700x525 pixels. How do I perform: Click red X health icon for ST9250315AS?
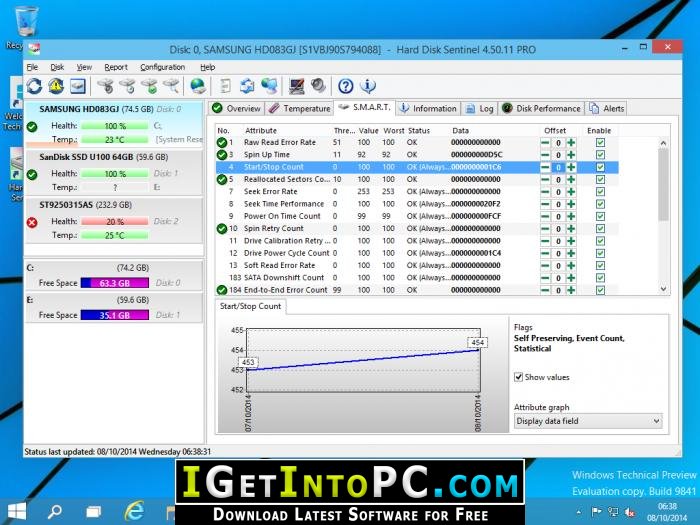[x=32, y=222]
